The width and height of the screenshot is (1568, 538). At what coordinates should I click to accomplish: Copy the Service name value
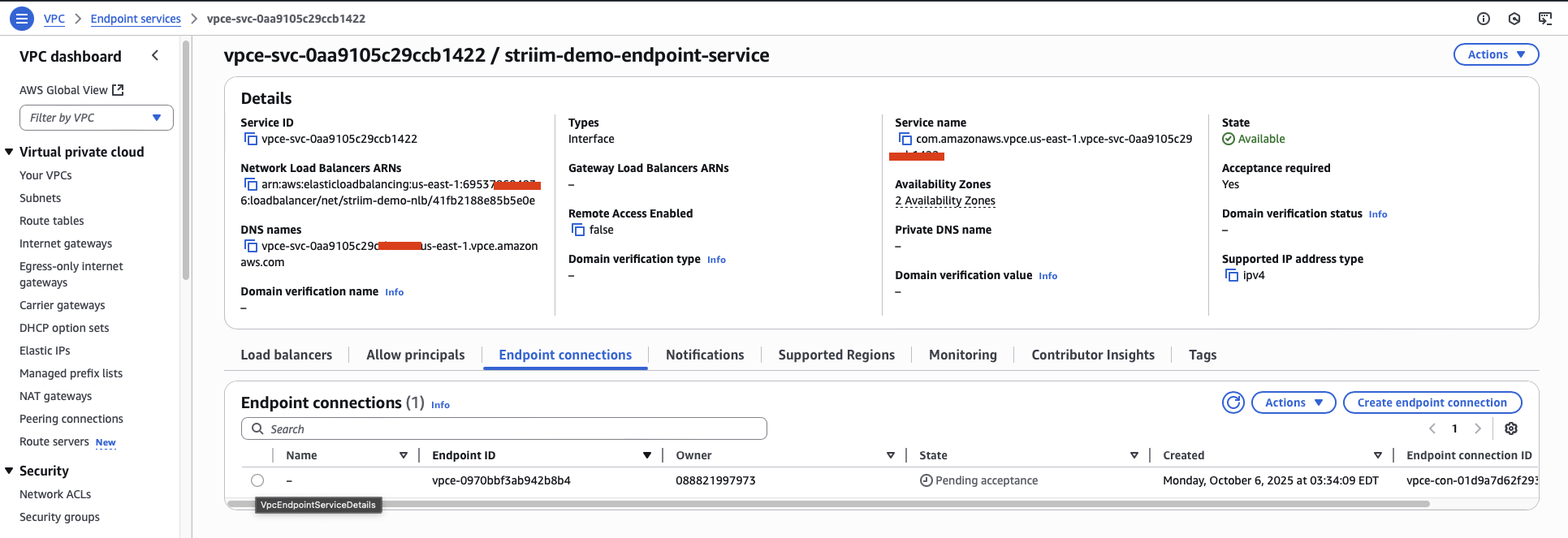905,140
